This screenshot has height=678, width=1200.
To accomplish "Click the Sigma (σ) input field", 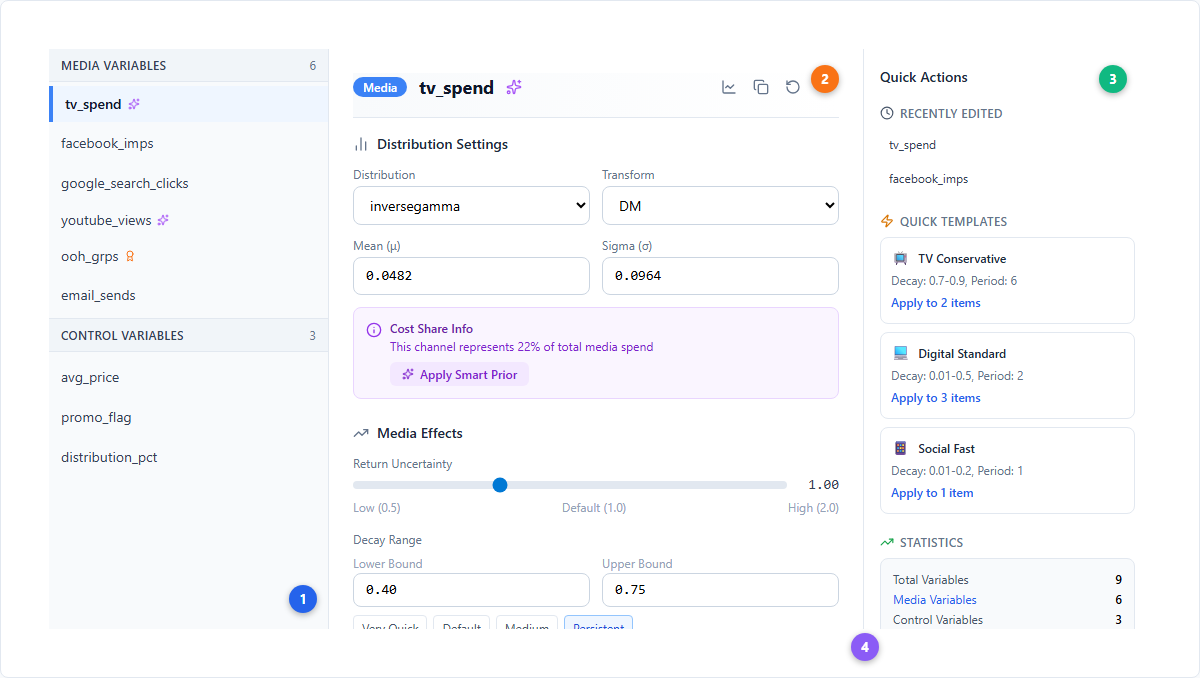I will pos(720,276).
